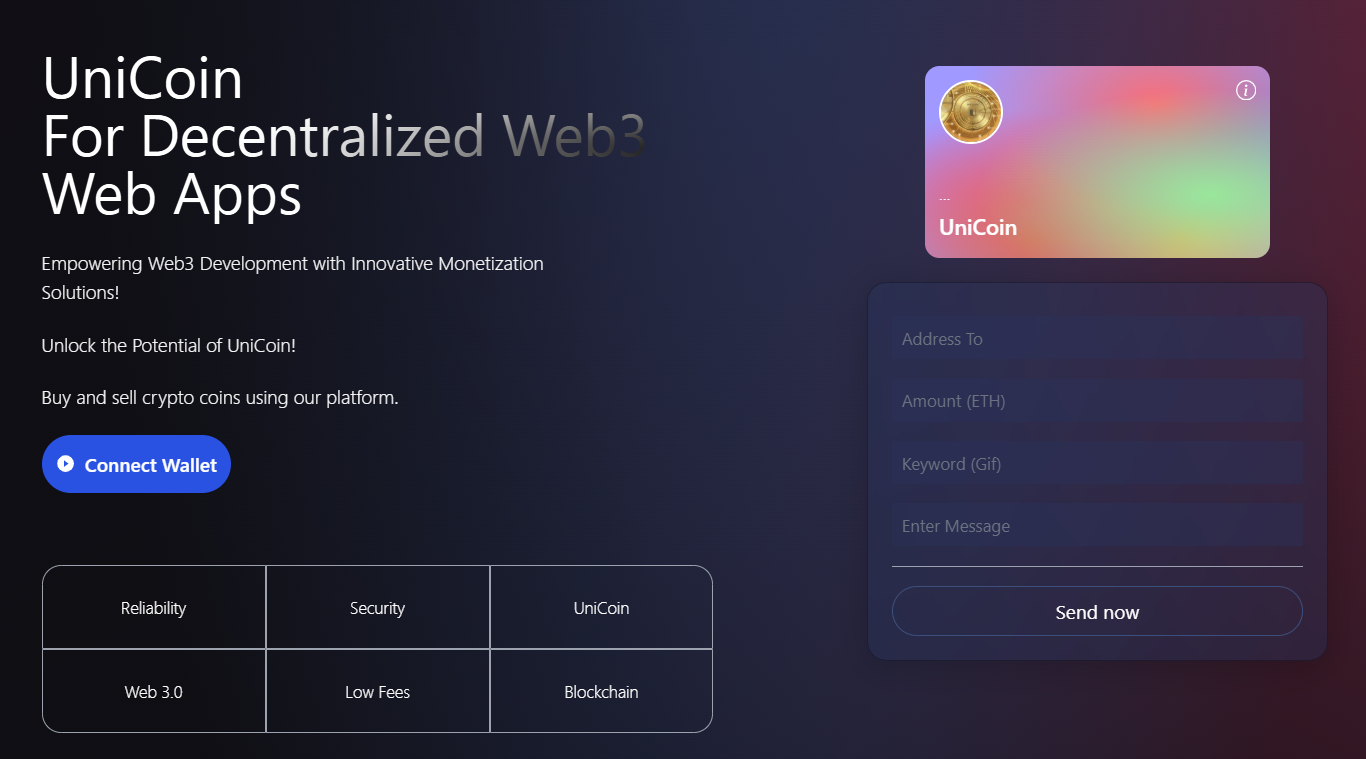Click the "Unlock the Potential of UniCoin!" text

tap(169, 346)
